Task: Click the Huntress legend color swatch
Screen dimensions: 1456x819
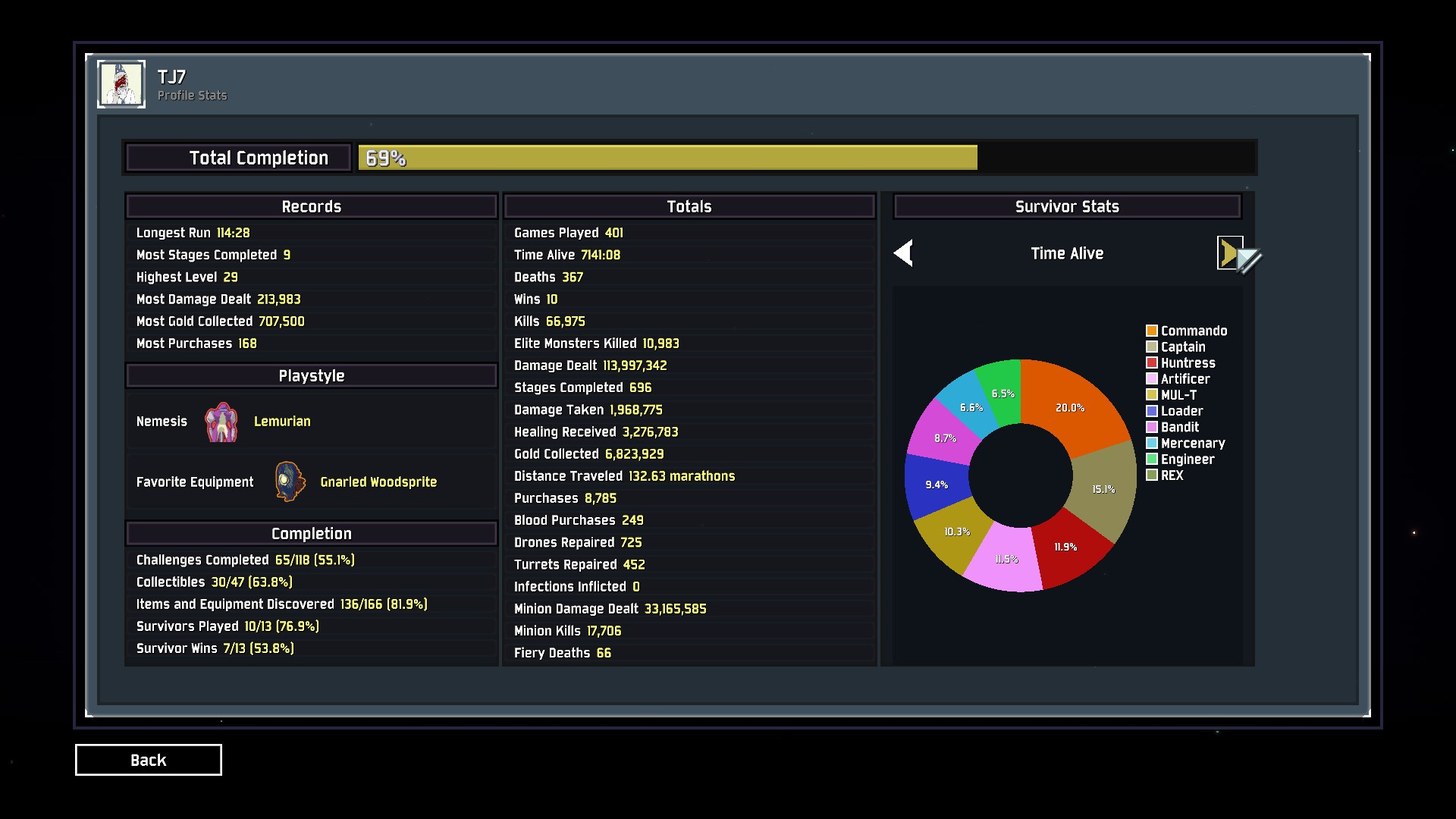Action: (1151, 363)
